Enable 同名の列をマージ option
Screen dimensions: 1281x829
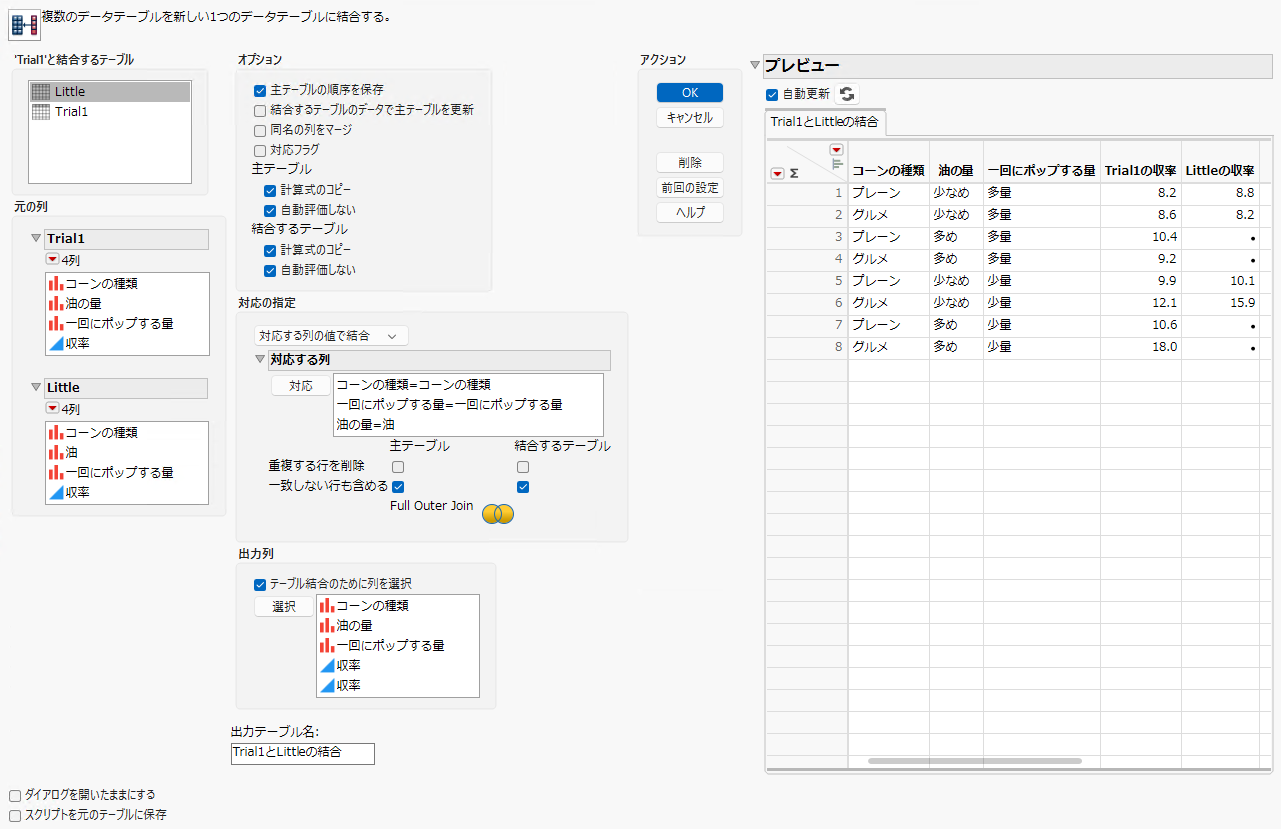pyautogui.click(x=260, y=130)
